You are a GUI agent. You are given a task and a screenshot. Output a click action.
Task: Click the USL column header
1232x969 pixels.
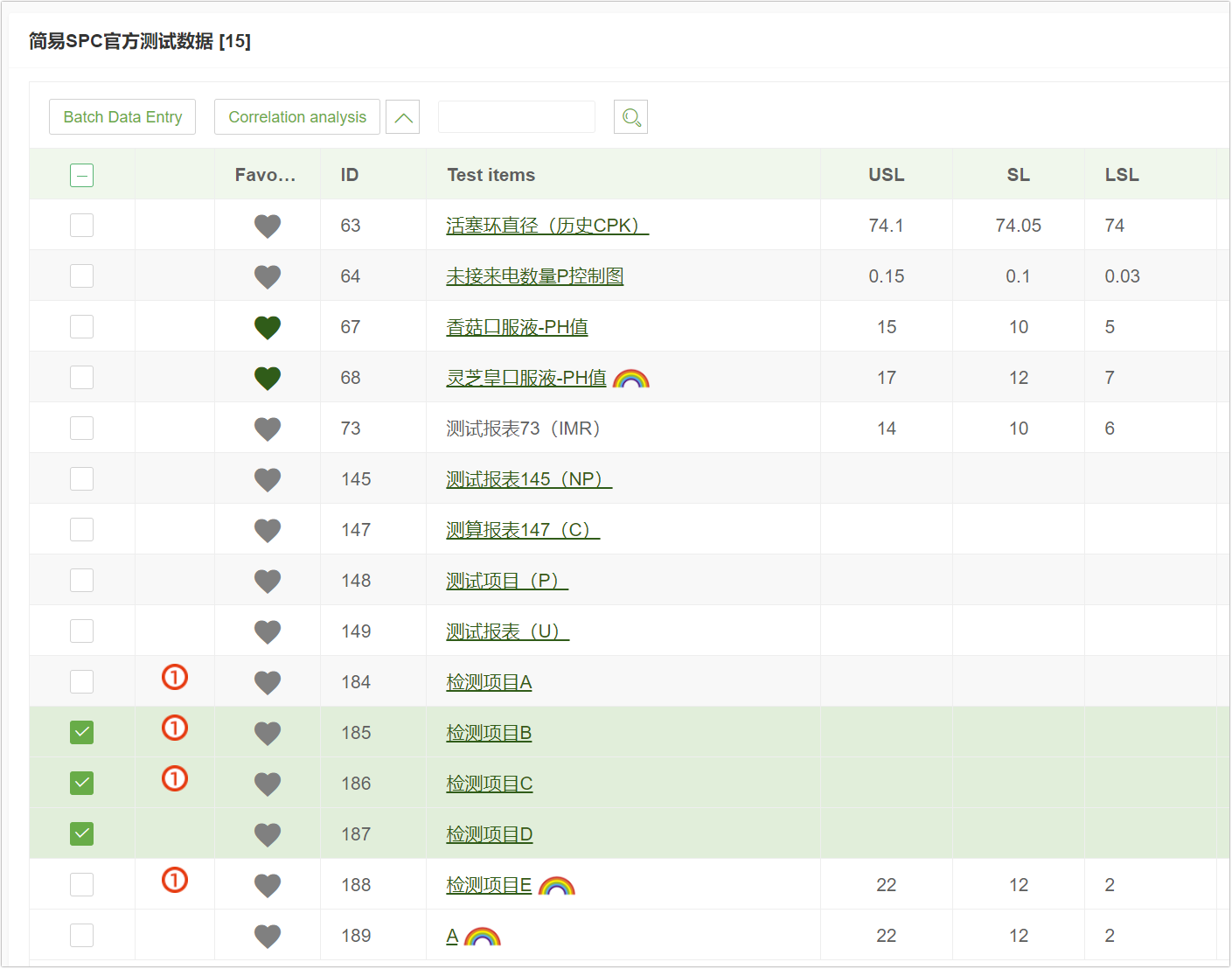click(x=886, y=175)
